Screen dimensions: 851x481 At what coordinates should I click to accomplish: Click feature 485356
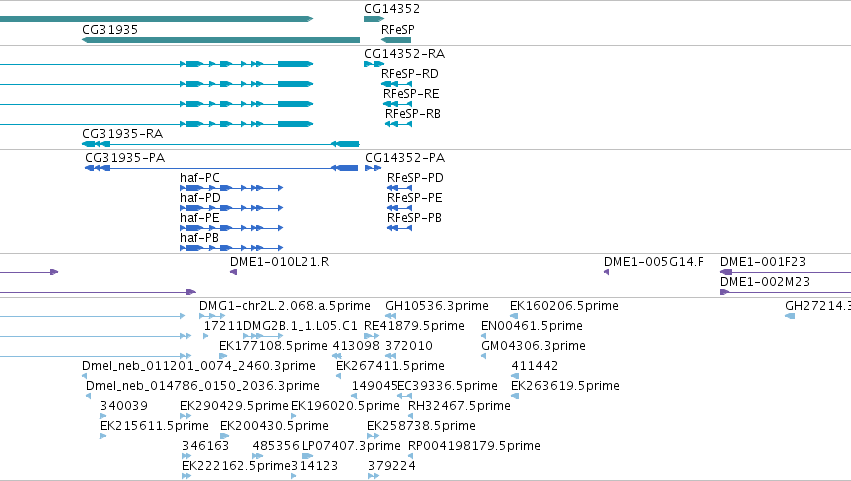click(258, 456)
